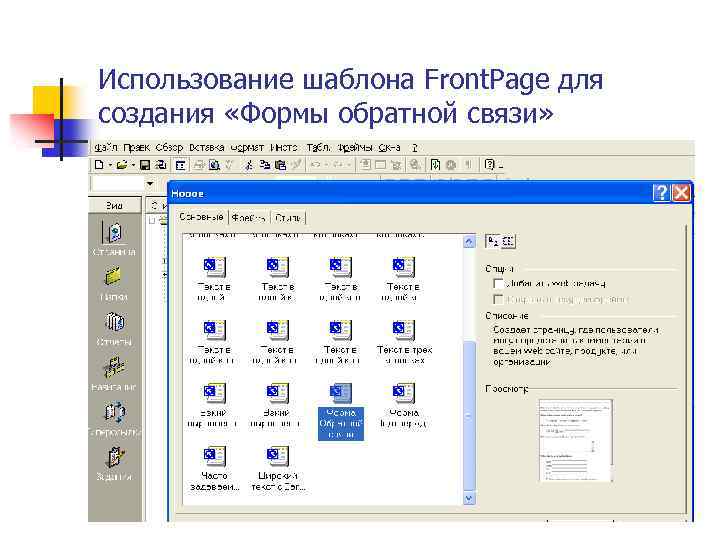This screenshot has height=540, width=720.
Task: Open the New Page dropdown arrow
Action: click(x=110, y=165)
